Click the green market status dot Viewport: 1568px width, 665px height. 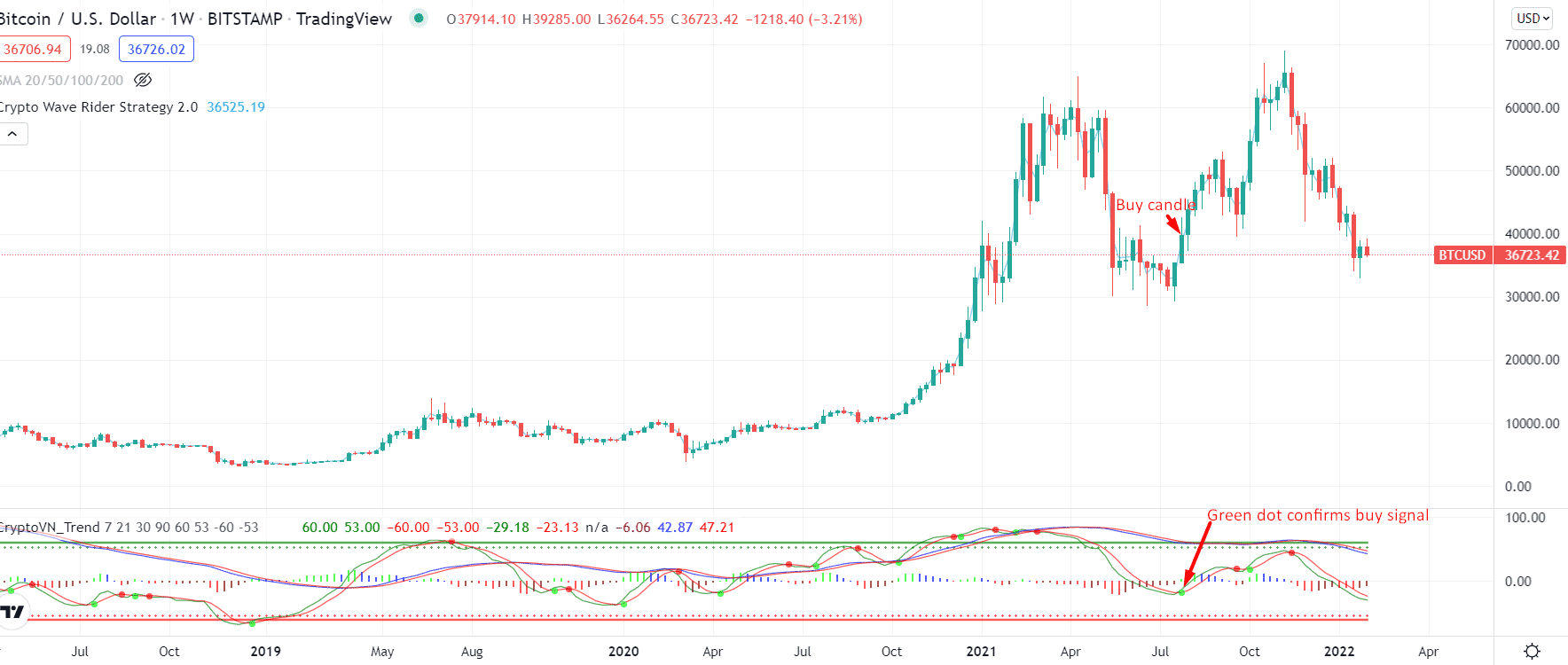click(x=419, y=18)
